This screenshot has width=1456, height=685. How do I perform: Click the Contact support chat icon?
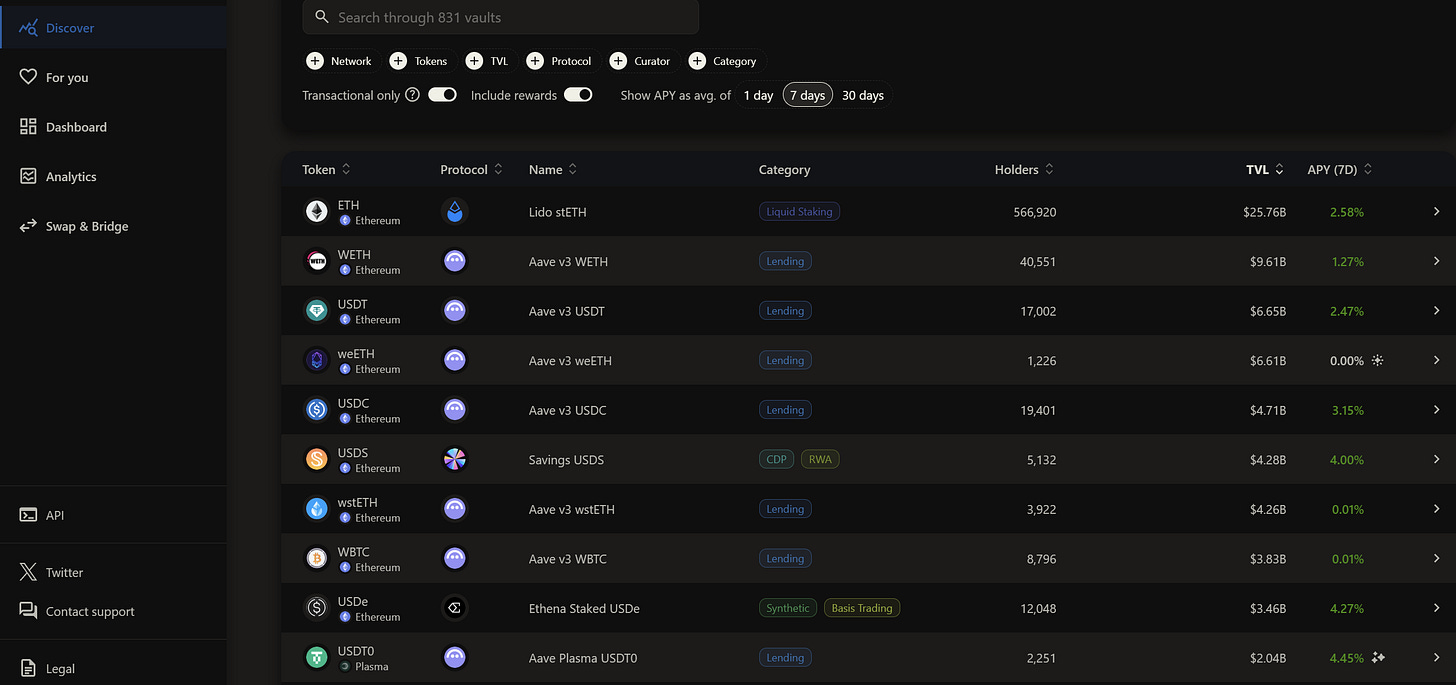[x=28, y=611]
